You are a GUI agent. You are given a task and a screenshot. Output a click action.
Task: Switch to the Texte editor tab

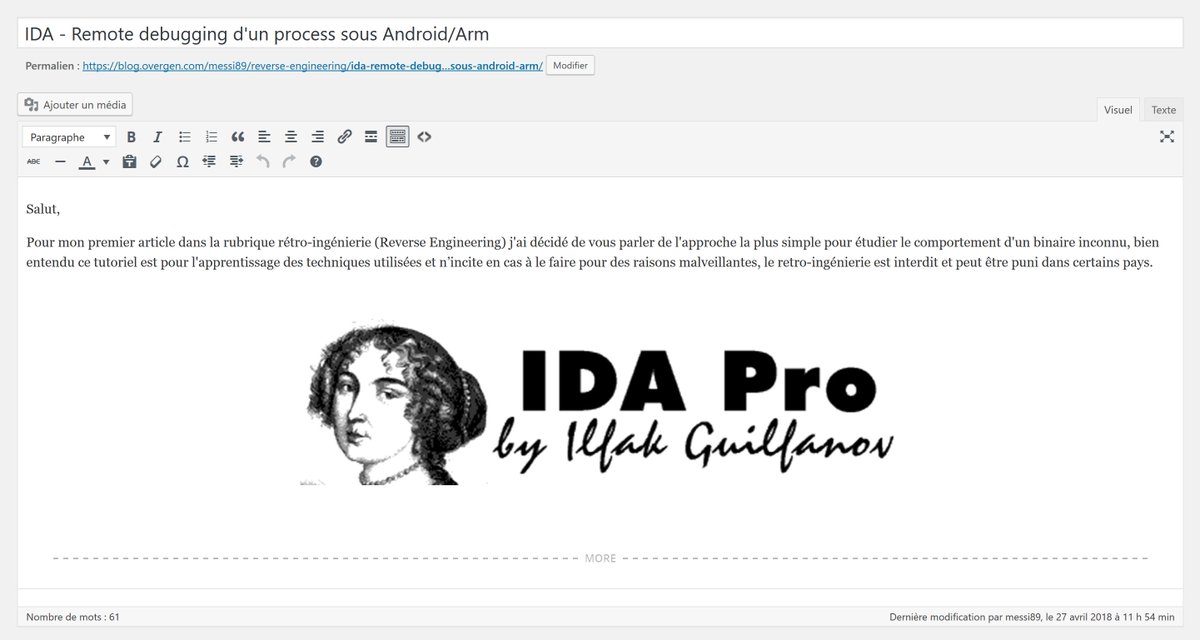pos(1163,110)
